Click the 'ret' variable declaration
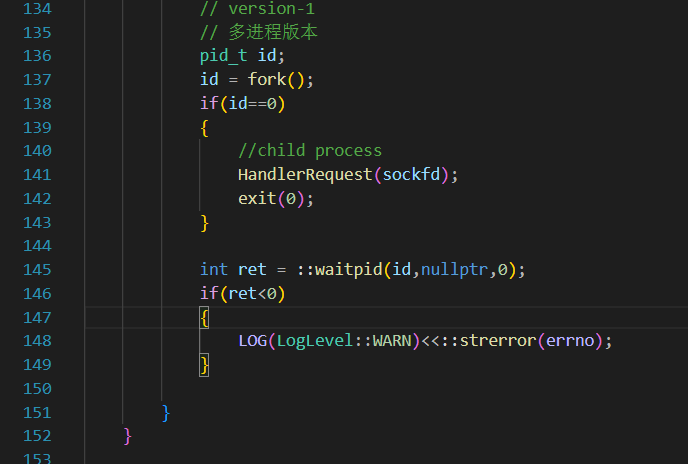The image size is (688, 464). (252, 270)
